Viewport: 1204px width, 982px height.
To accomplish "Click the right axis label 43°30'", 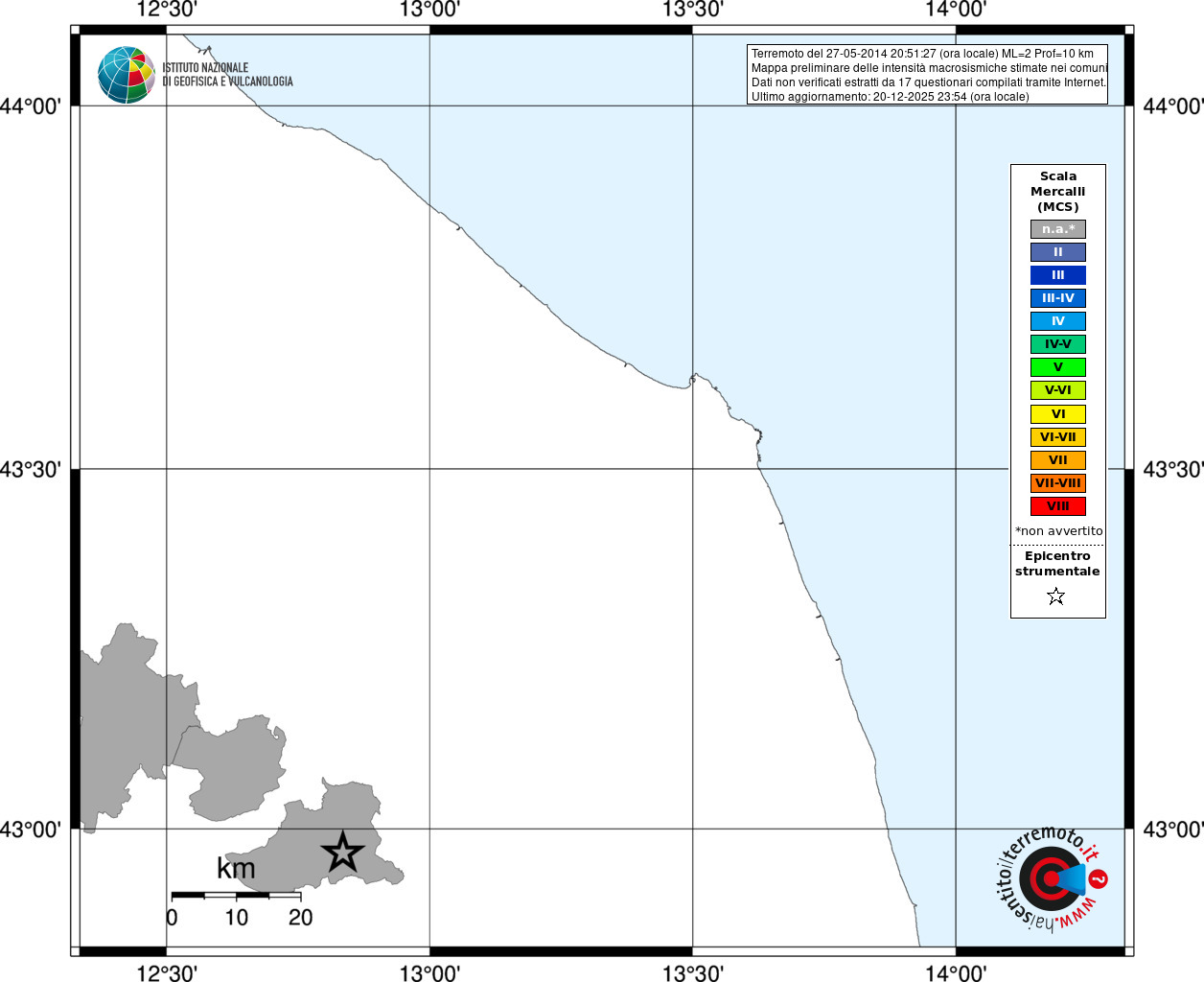I will (1173, 469).
